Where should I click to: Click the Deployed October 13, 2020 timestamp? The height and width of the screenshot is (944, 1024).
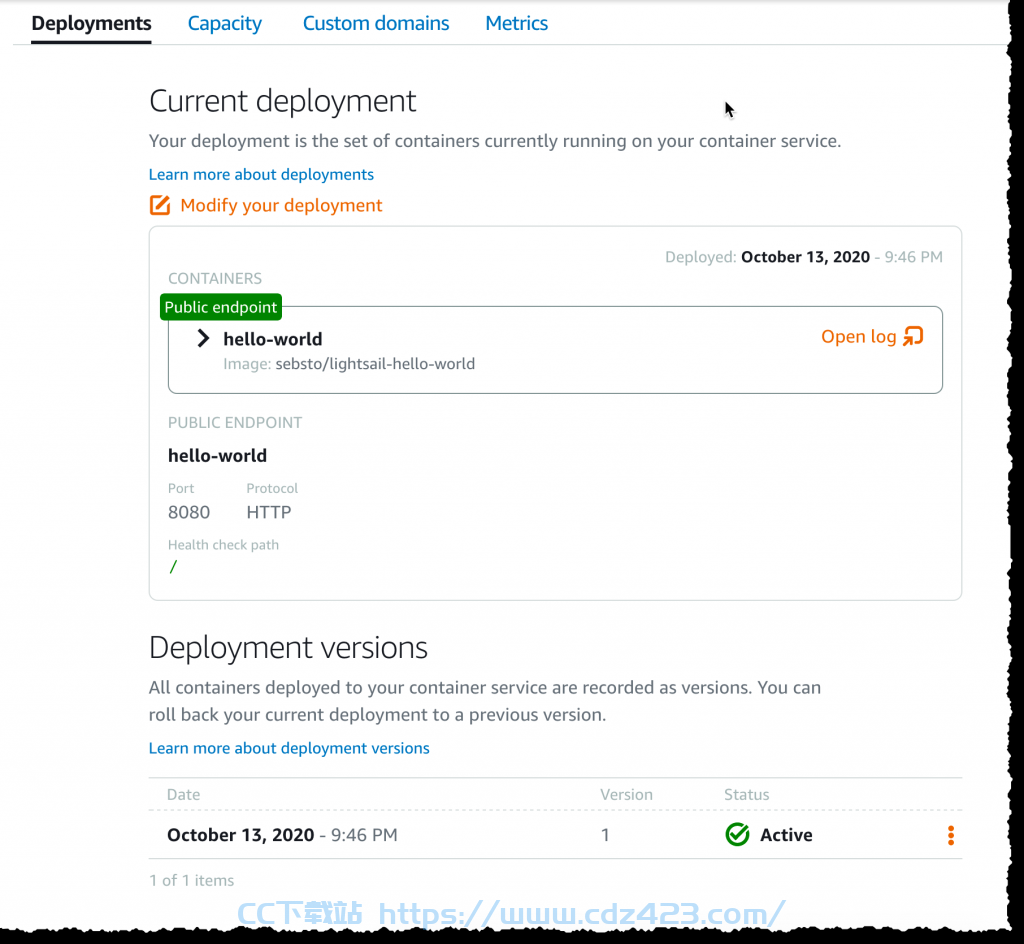point(804,257)
